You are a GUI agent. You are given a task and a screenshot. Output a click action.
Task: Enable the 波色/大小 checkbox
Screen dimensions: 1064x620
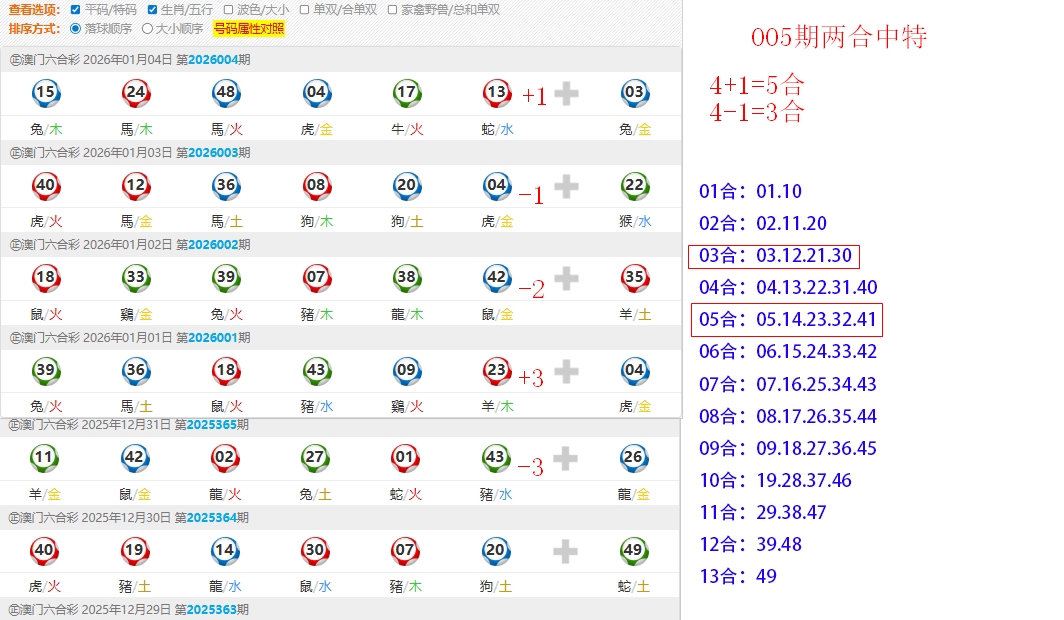229,10
